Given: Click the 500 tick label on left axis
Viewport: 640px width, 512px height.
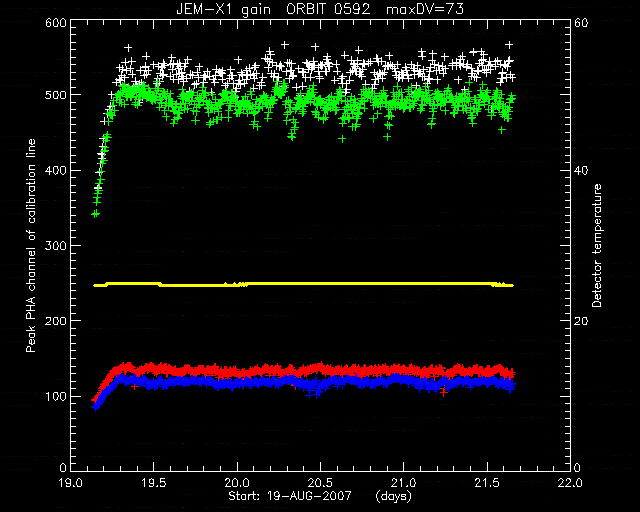Looking at the screenshot, I should click(56, 95).
